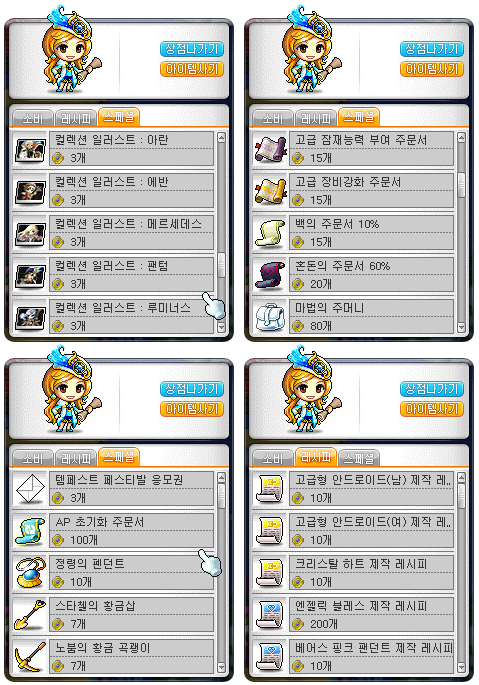Click scroll-down arrow in top-left item list

221,327
